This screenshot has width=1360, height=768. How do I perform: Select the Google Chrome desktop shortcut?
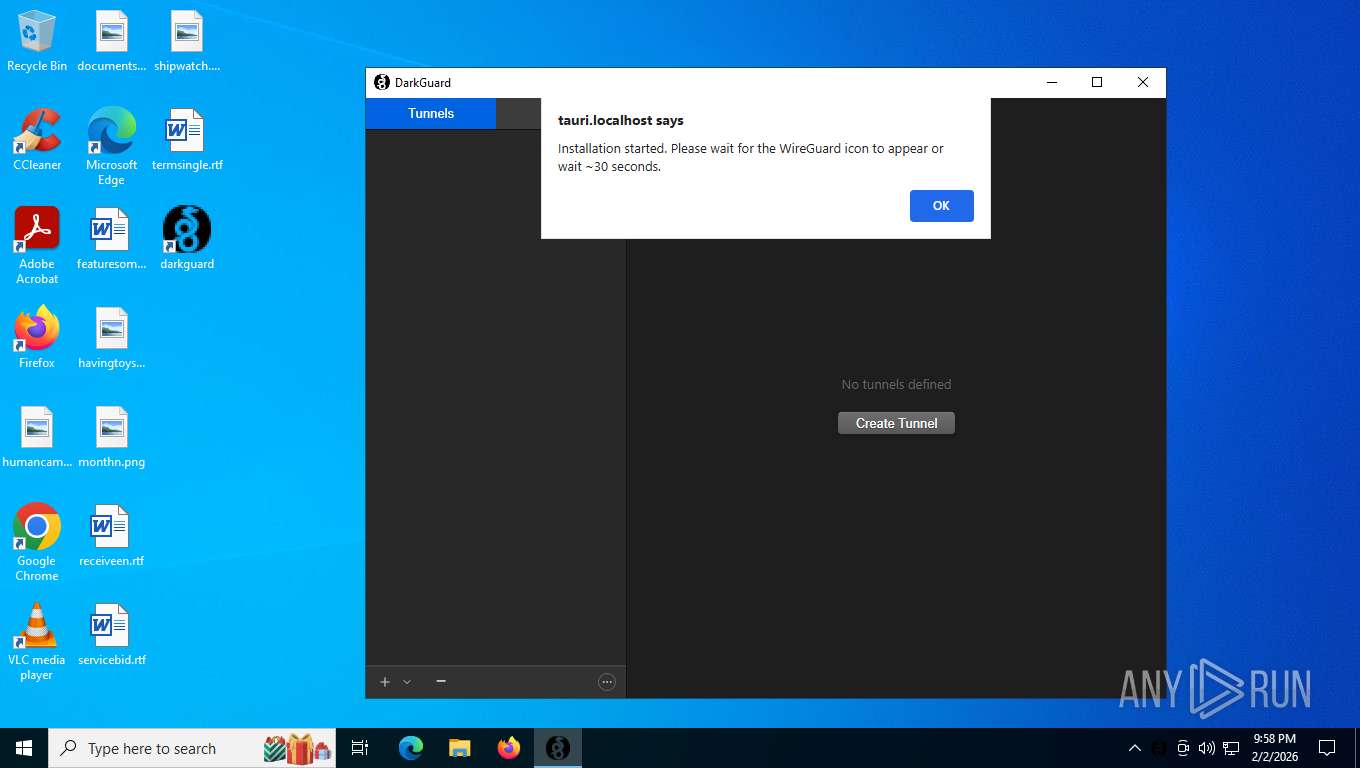(37, 542)
